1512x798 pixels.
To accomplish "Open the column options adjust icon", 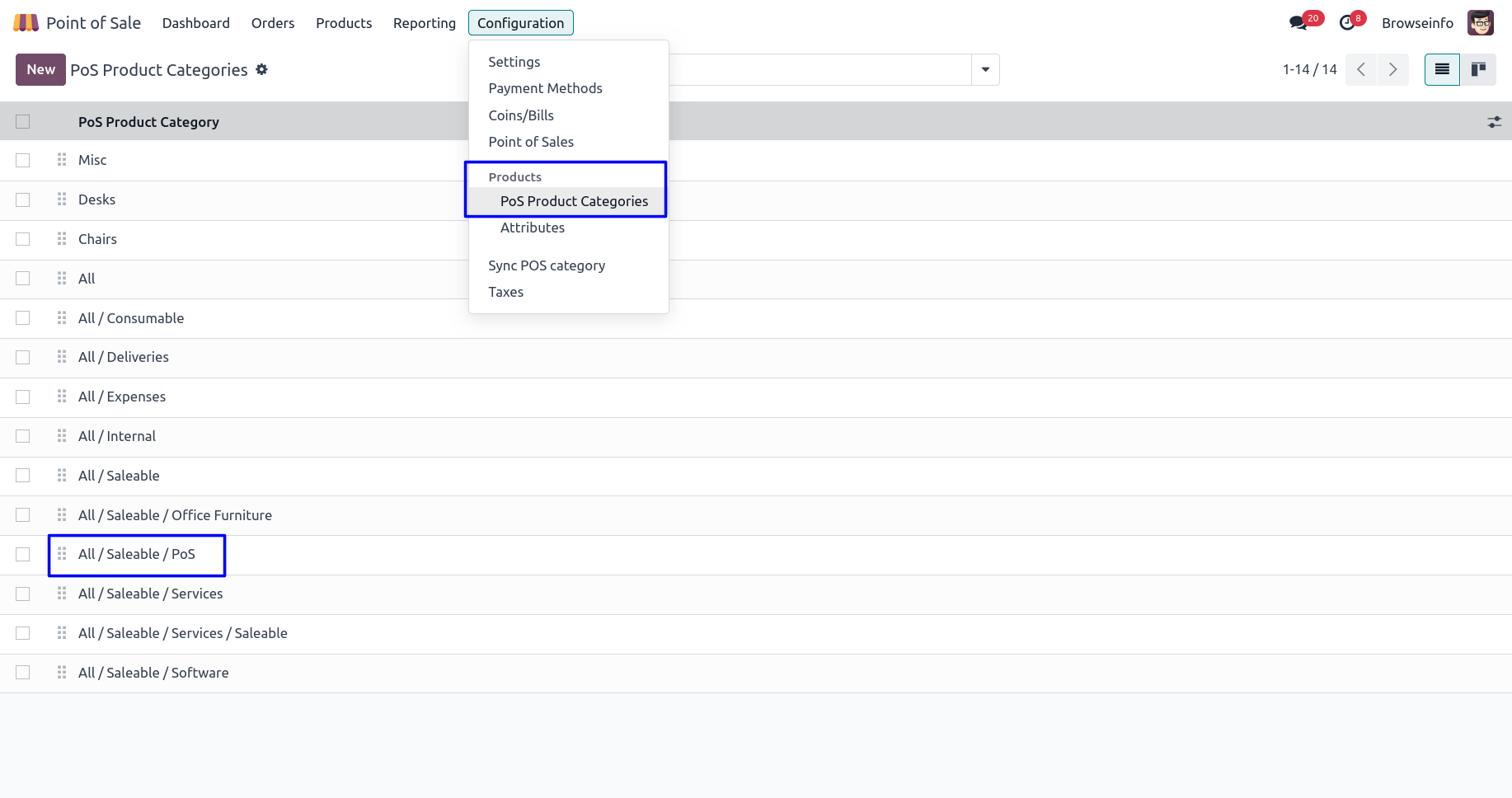I will coord(1494,122).
